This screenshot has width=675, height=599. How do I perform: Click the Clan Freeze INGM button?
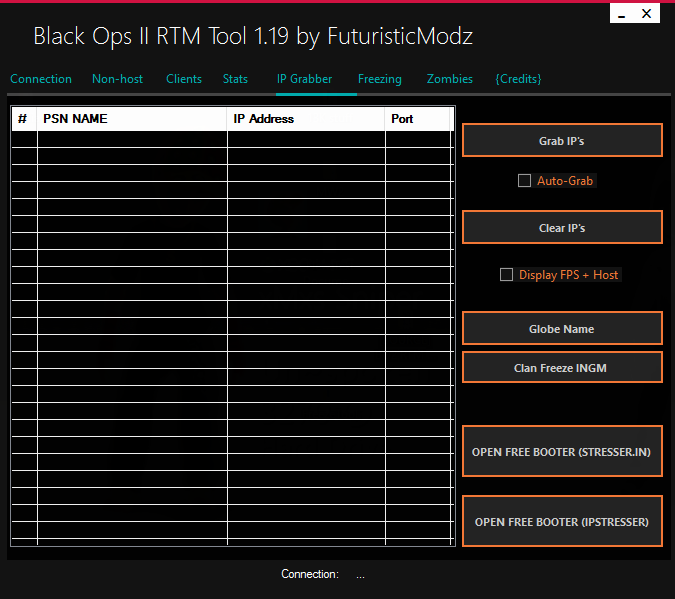coord(562,367)
